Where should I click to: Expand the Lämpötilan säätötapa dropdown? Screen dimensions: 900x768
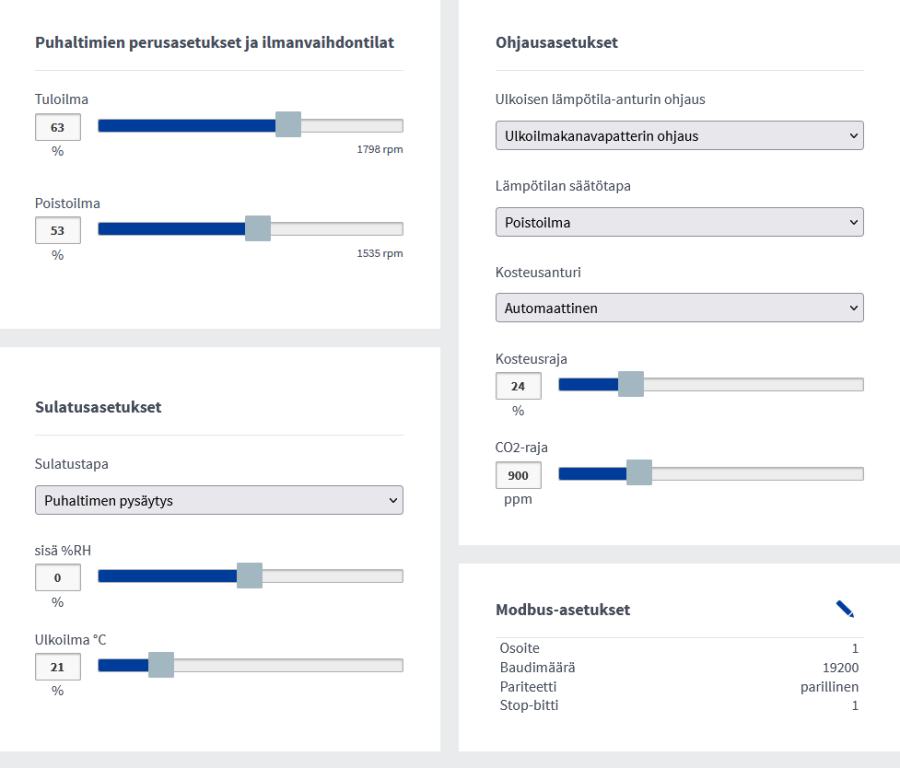[679, 222]
